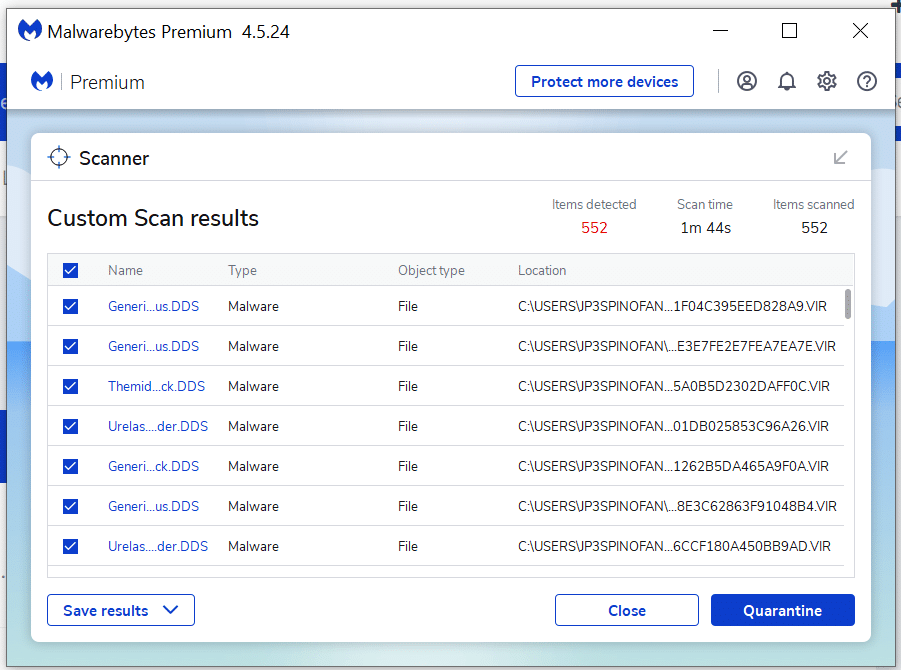Uncheck row ending E3E7FE2E7FEA7EA7E.VIR
Viewport: 901px width, 670px height.
pyautogui.click(x=71, y=346)
